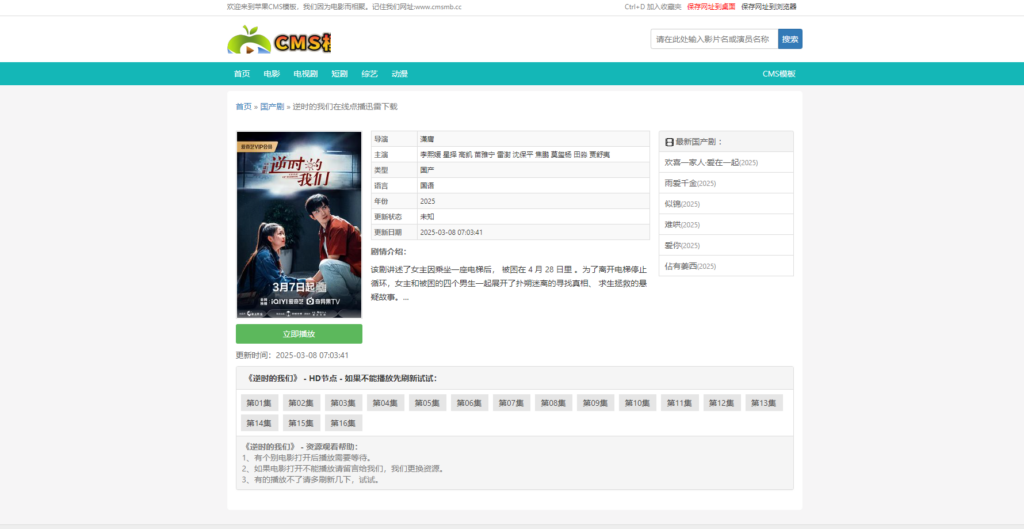The height and width of the screenshot is (529, 1024).
Task: Play episode 第15集
Action: 302,423
